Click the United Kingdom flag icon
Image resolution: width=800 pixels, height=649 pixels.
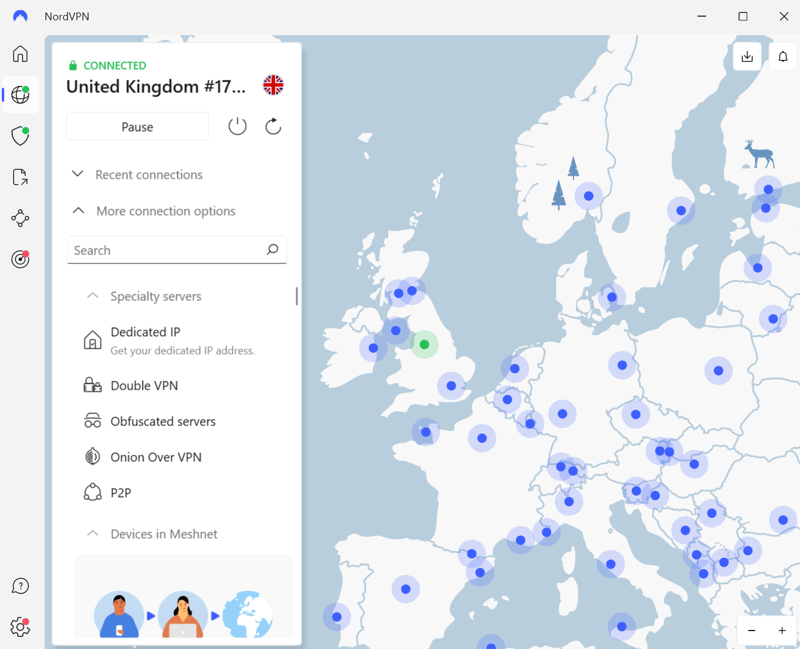(x=273, y=85)
